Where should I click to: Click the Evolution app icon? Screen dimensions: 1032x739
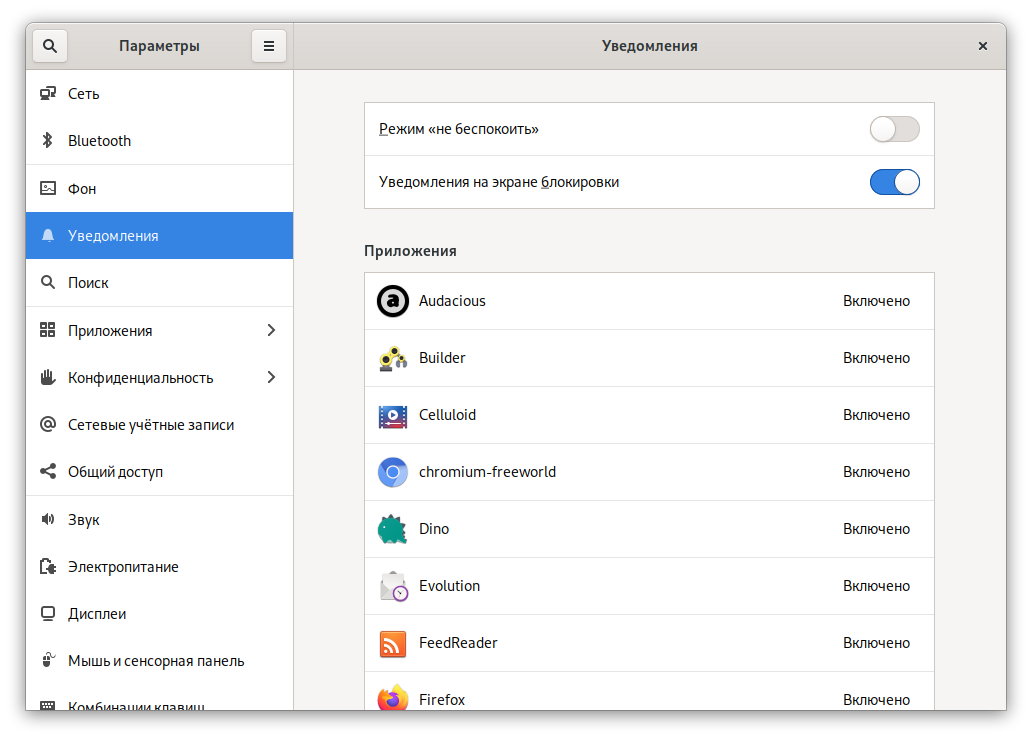tap(394, 586)
